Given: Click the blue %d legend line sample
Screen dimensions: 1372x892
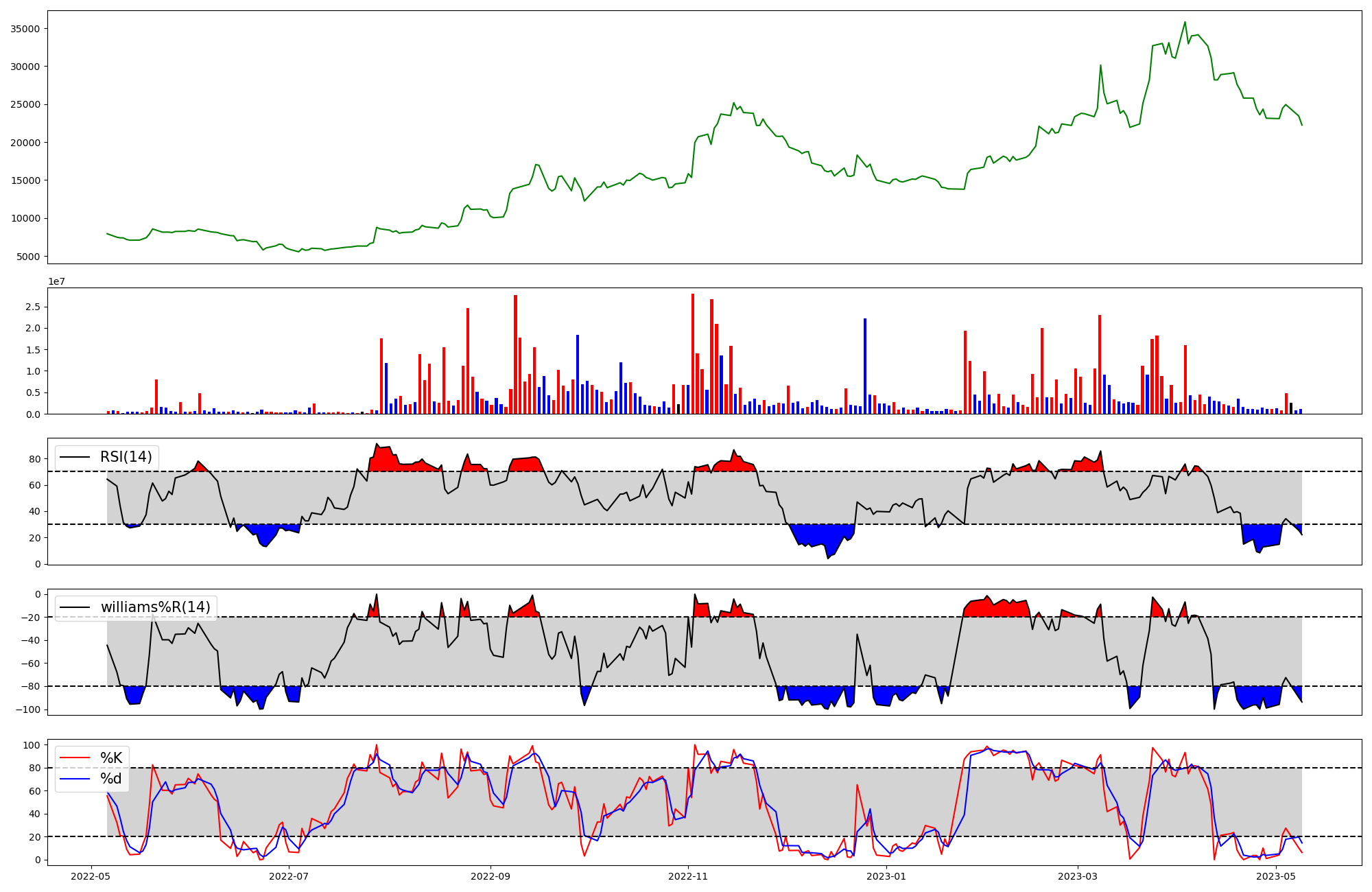Looking at the screenshot, I should click(x=75, y=779).
